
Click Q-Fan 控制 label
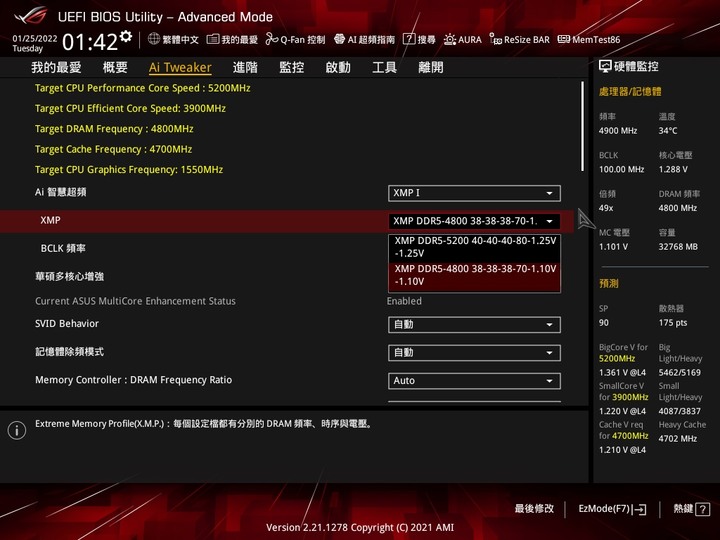pos(303,39)
